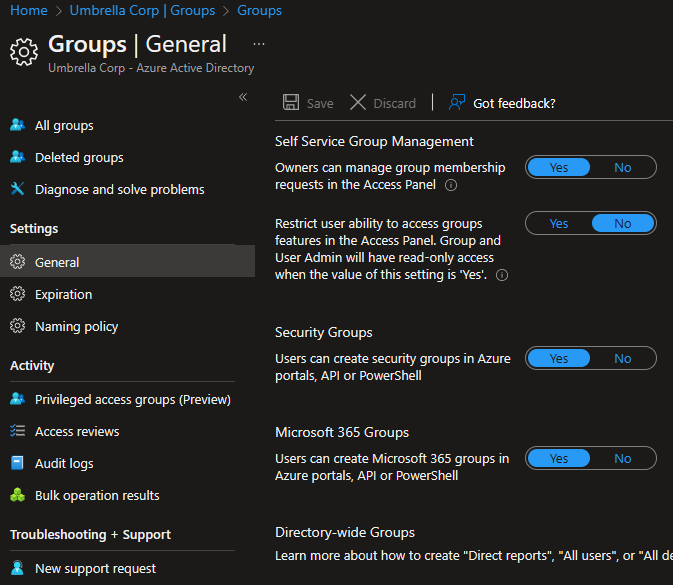Click the Self Service Group Management heading
The width and height of the screenshot is (673, 585).
[374, 141]
